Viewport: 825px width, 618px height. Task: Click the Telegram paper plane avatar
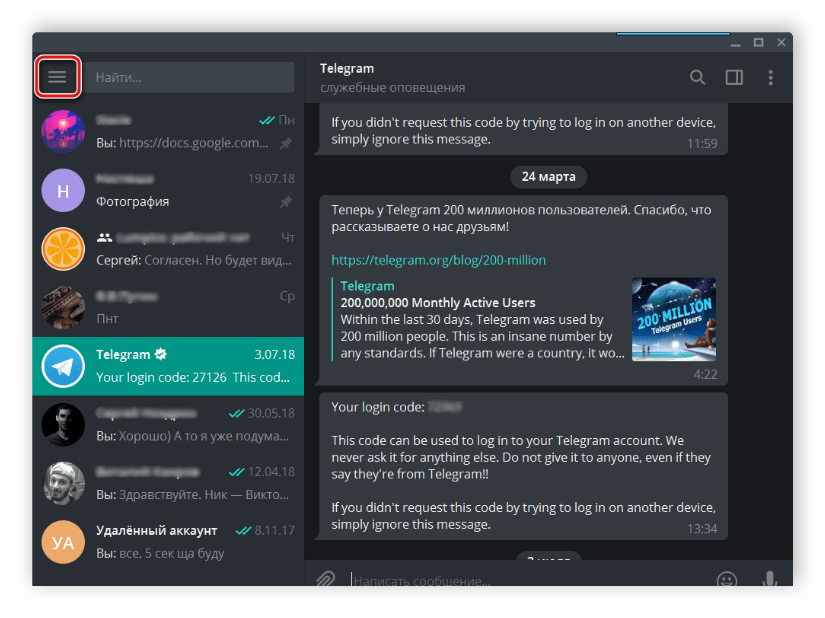[63, 366]
